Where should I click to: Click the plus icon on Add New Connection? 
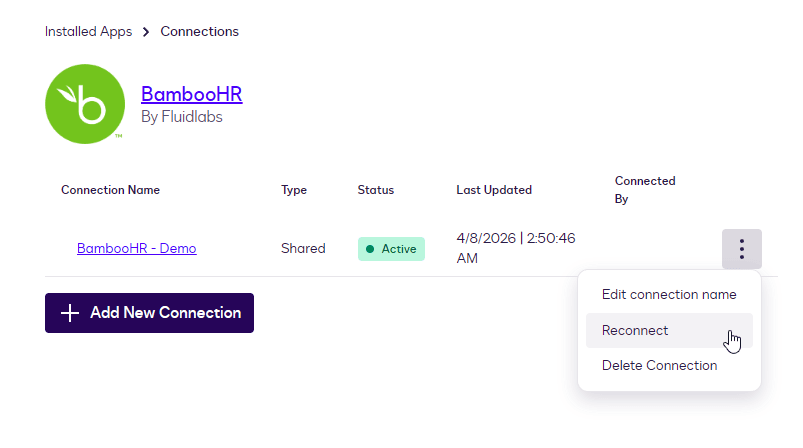pyautogui.click(x=70, y=313)
